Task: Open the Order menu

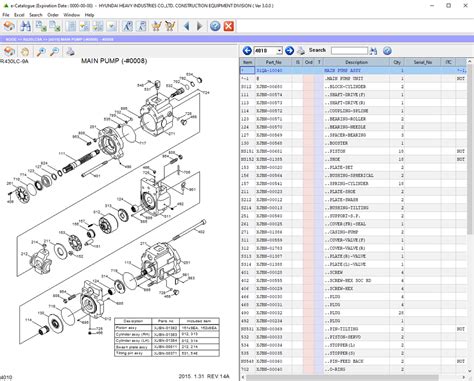Action: (53, 15)
